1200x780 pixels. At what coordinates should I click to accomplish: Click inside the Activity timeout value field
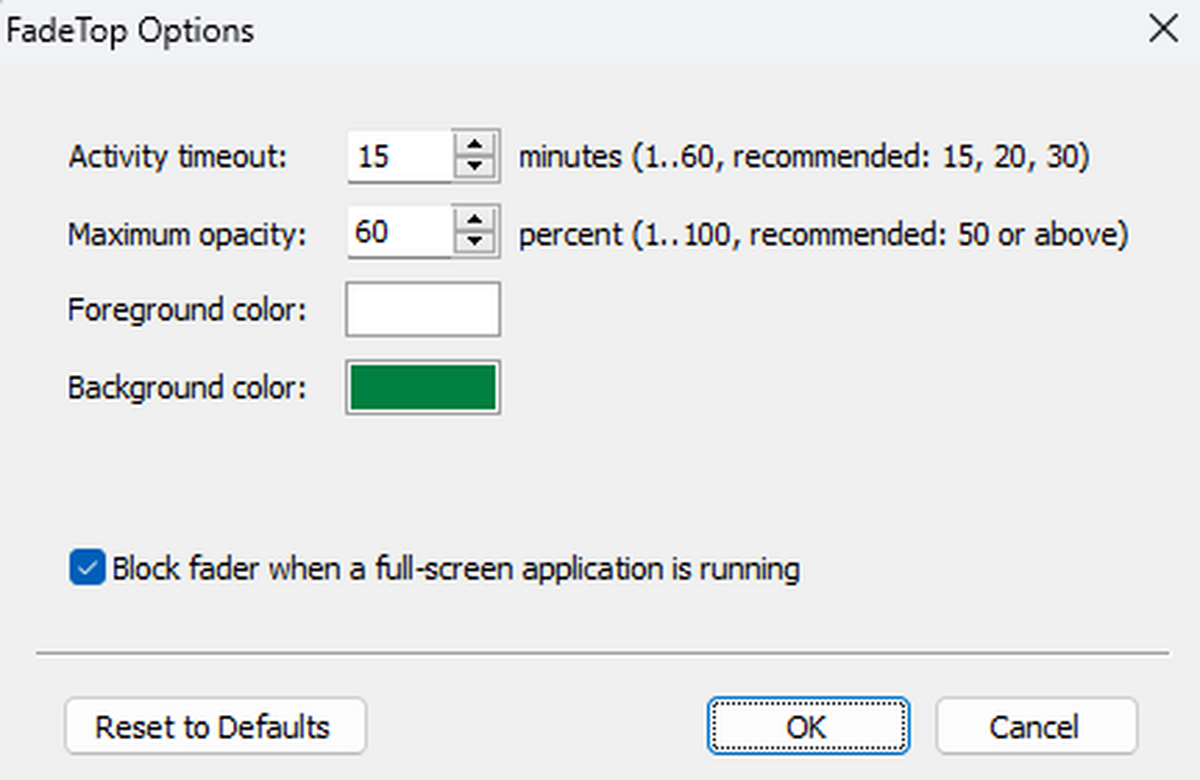pos(399,157)
